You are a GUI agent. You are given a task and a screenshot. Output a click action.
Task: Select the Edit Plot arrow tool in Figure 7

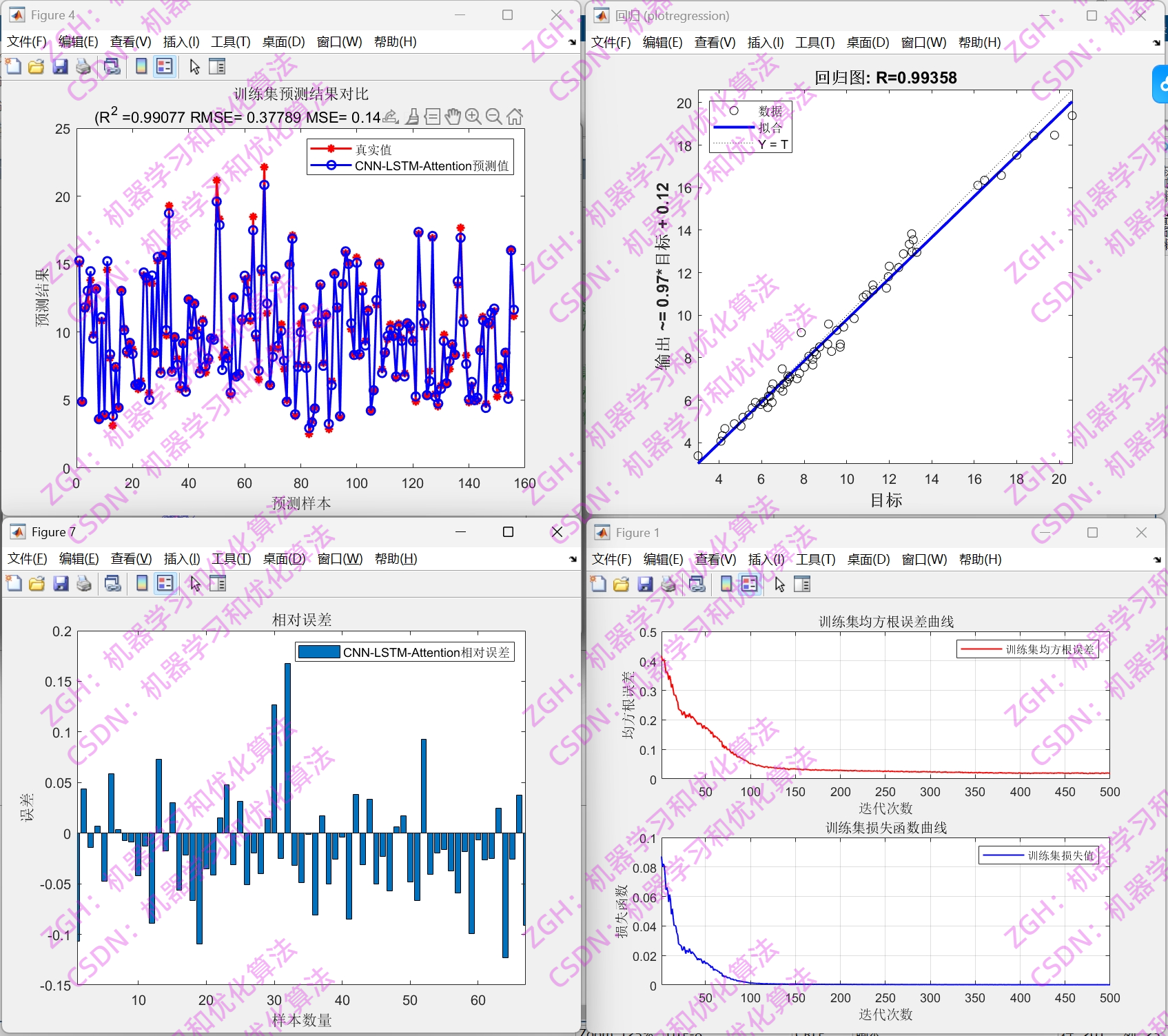194,583
